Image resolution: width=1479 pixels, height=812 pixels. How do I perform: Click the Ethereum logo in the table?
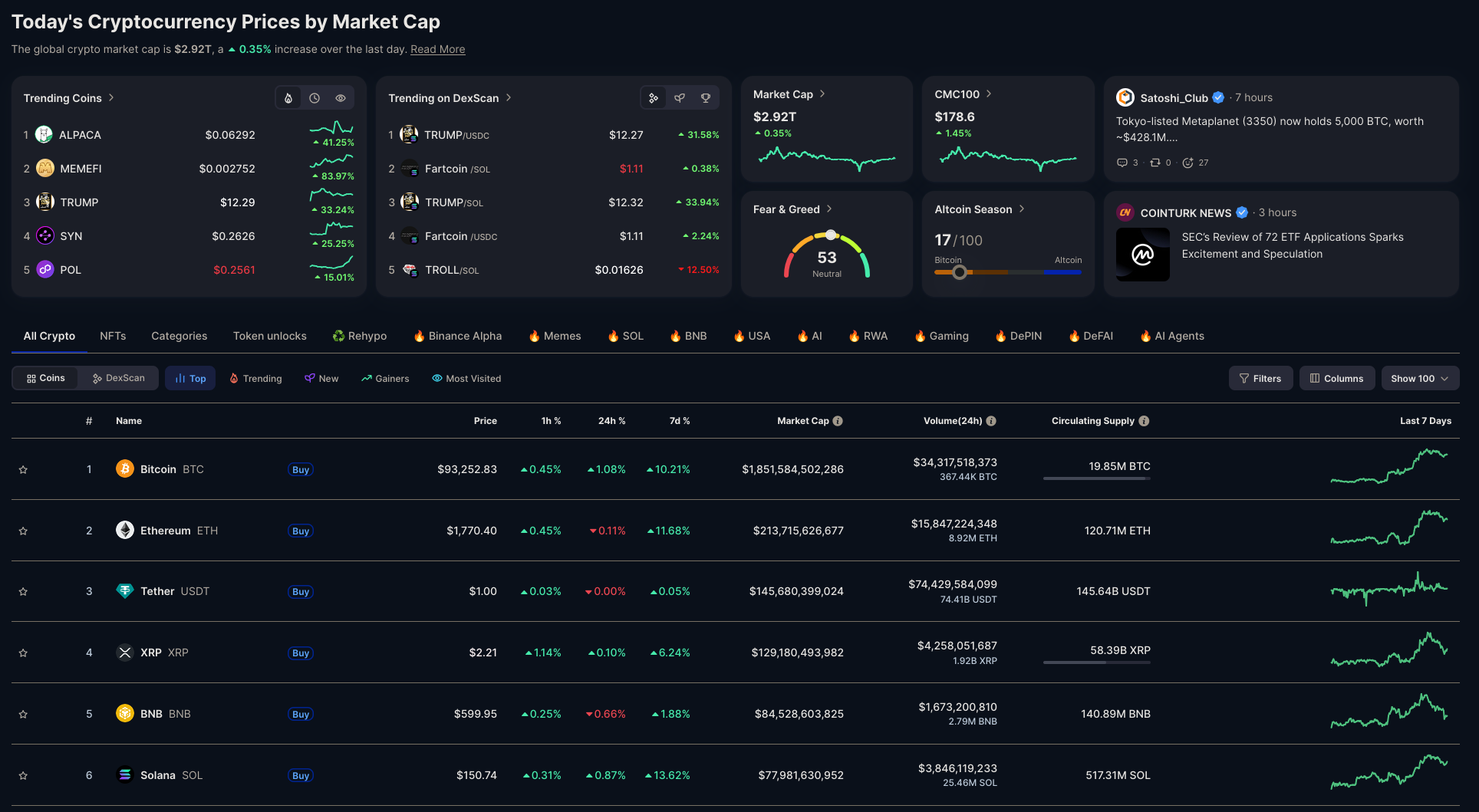point(125,530)
